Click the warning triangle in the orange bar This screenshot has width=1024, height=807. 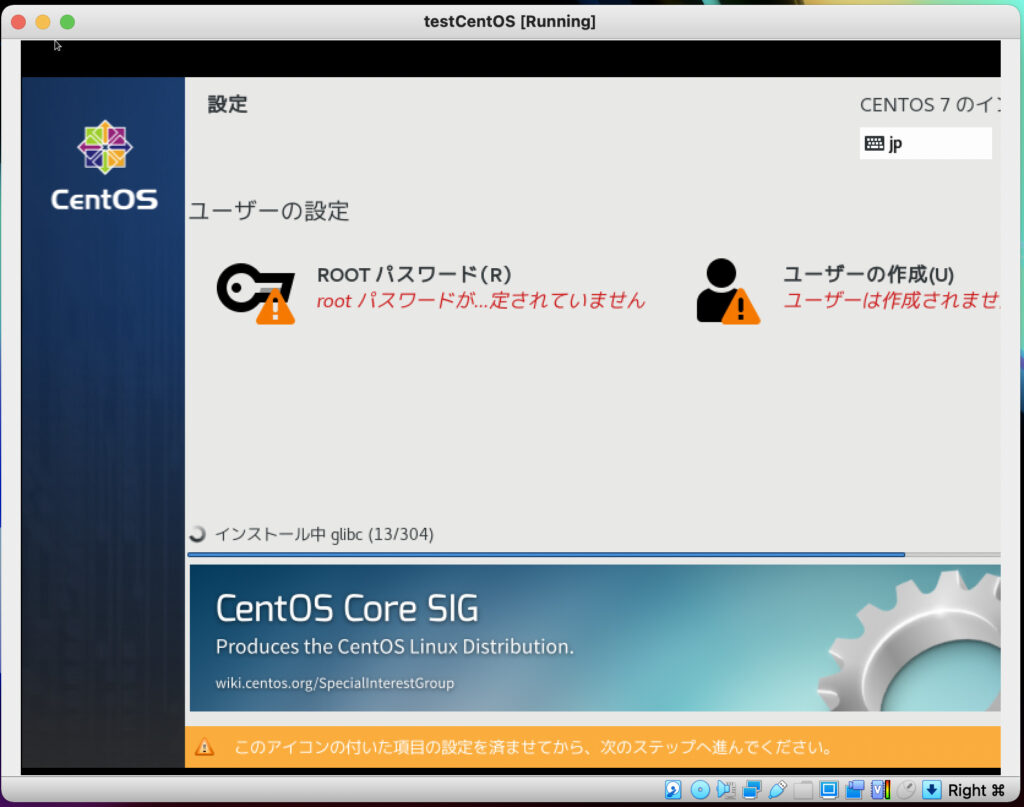(x=204, y=746)
